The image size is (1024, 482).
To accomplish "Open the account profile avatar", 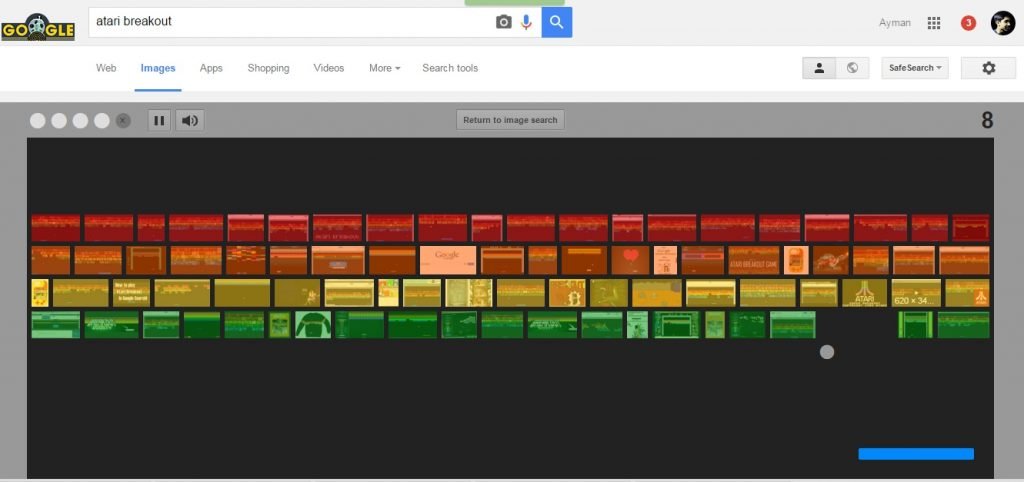I will coord(1002,23).
